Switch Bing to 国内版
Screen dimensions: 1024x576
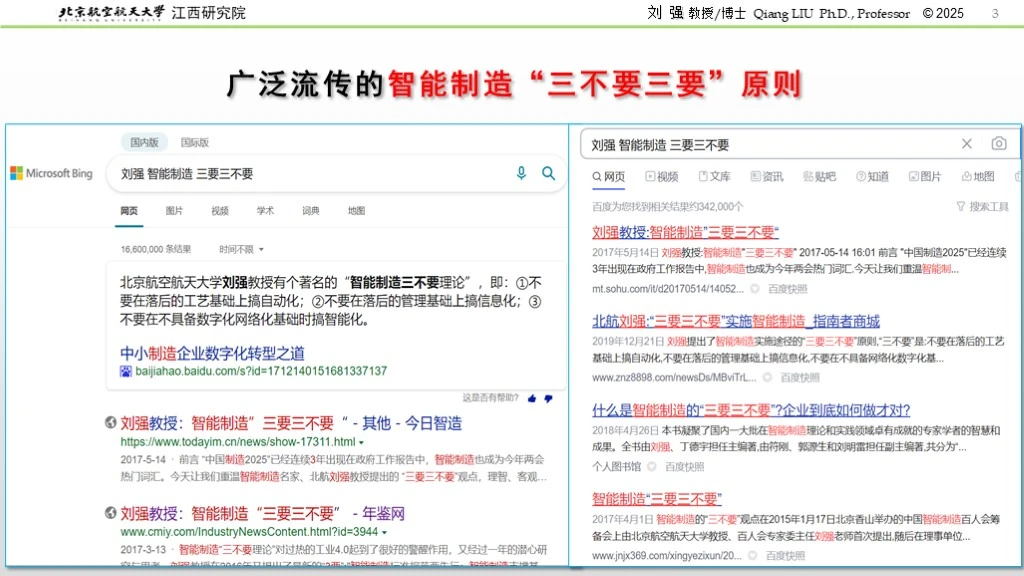(x=144, y=142)
